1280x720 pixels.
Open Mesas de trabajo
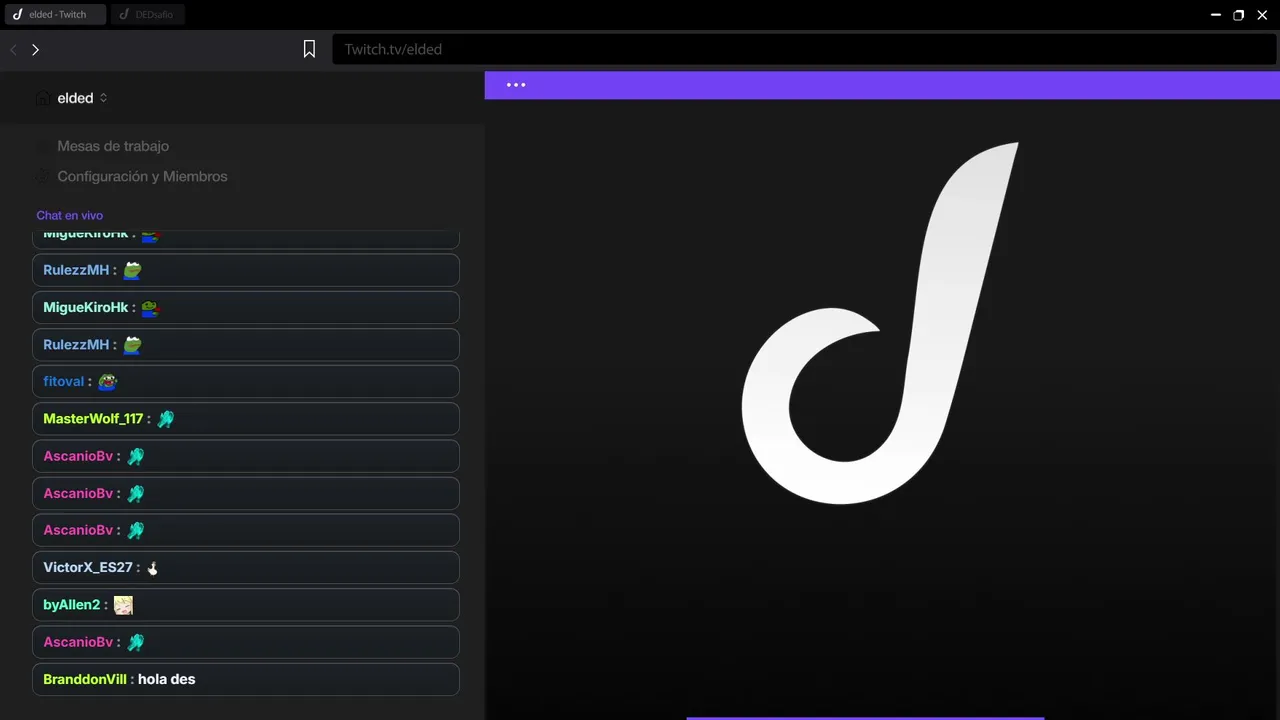pyautogui.click(x=113, y=146)
